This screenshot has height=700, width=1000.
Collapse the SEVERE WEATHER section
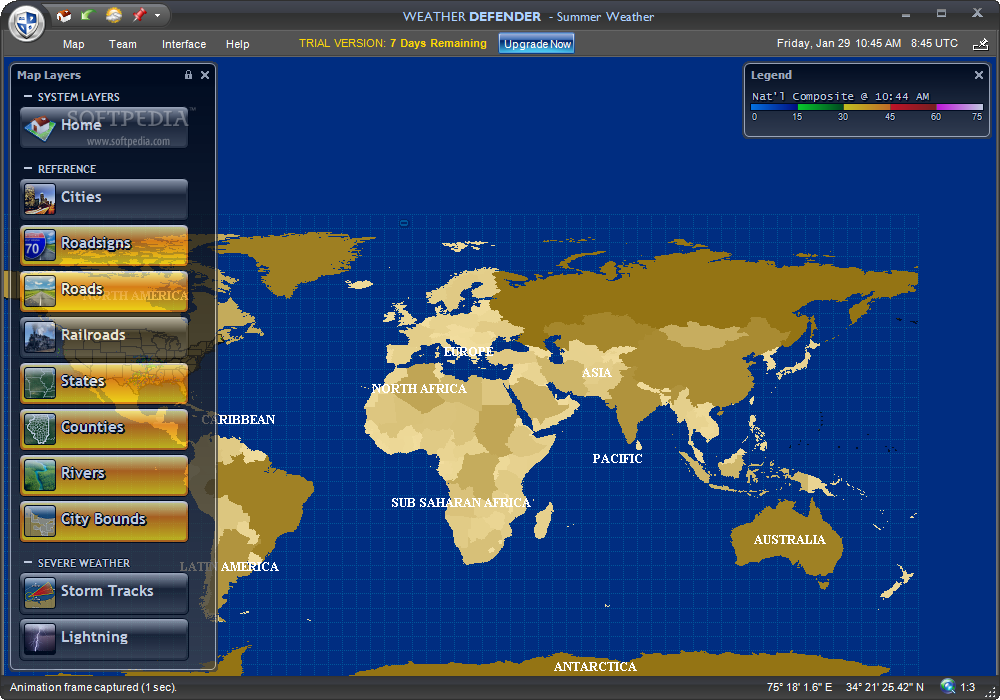tap(27, 563)
